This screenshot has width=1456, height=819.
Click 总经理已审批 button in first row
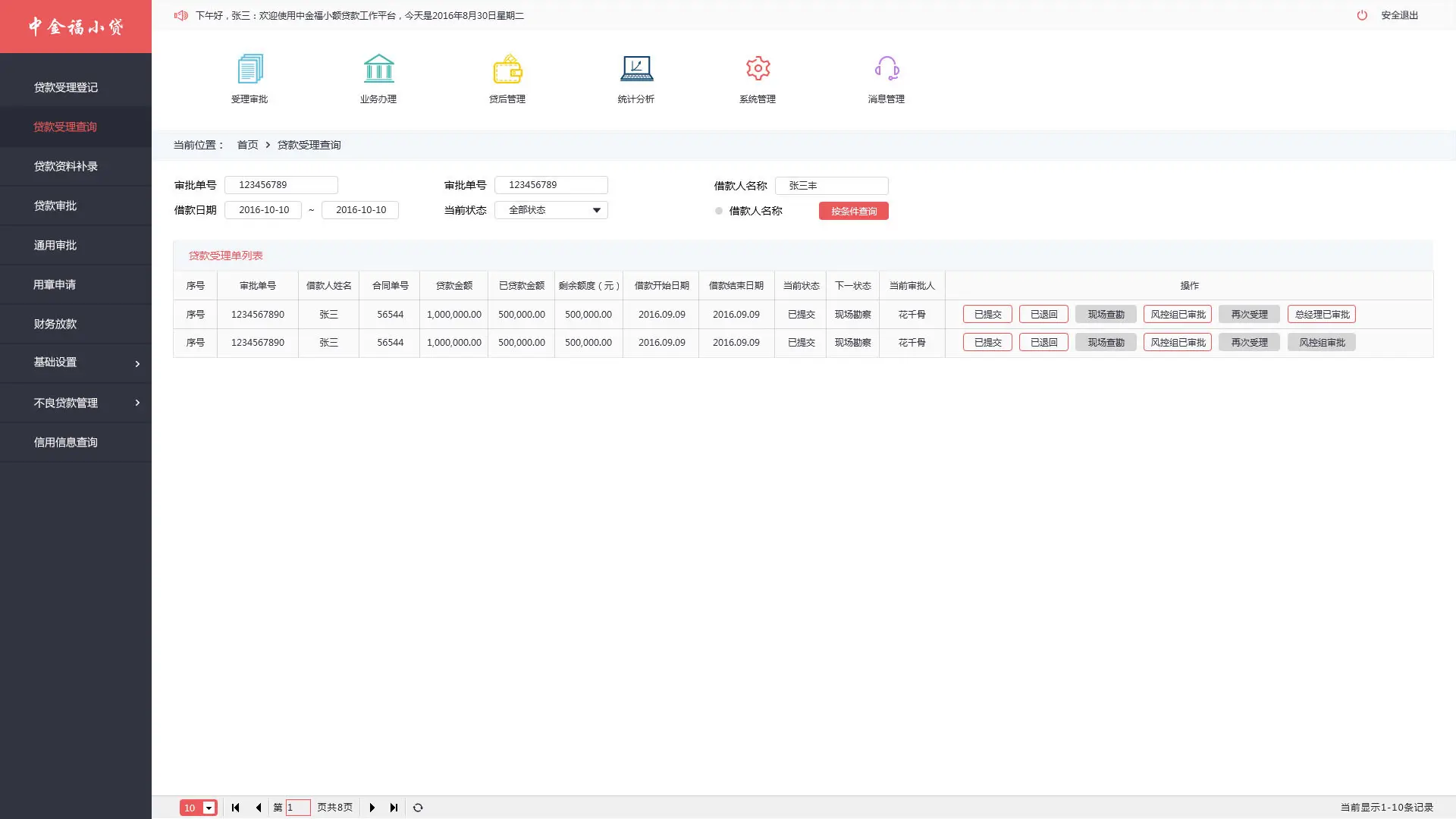coord(1322,314)
